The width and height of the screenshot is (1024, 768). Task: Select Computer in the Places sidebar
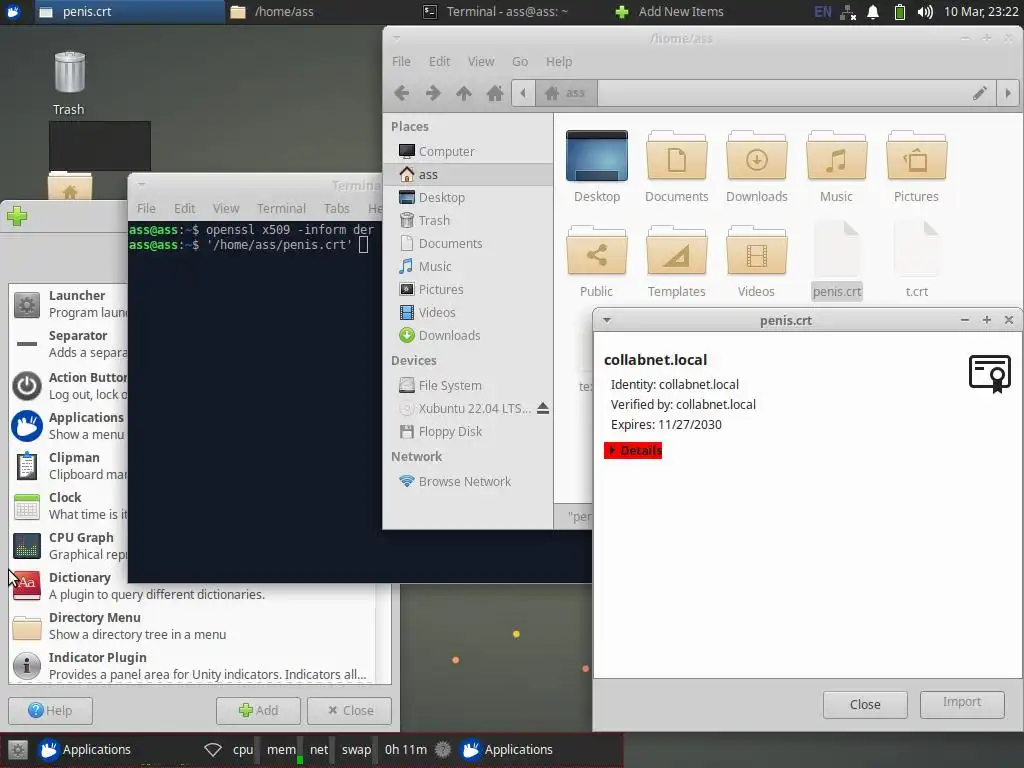point(468,152)
